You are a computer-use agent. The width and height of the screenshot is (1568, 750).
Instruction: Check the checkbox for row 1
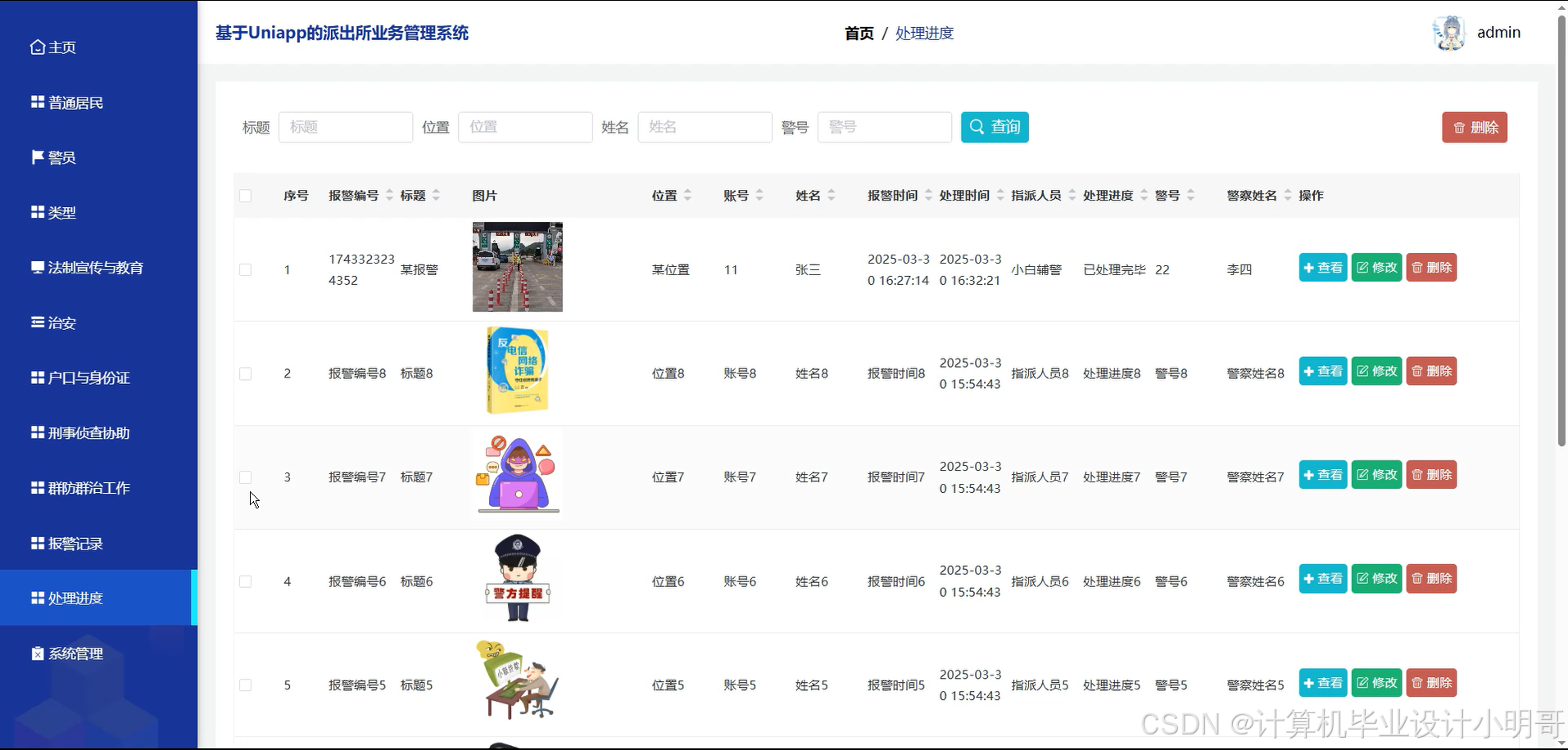[245, 269]
